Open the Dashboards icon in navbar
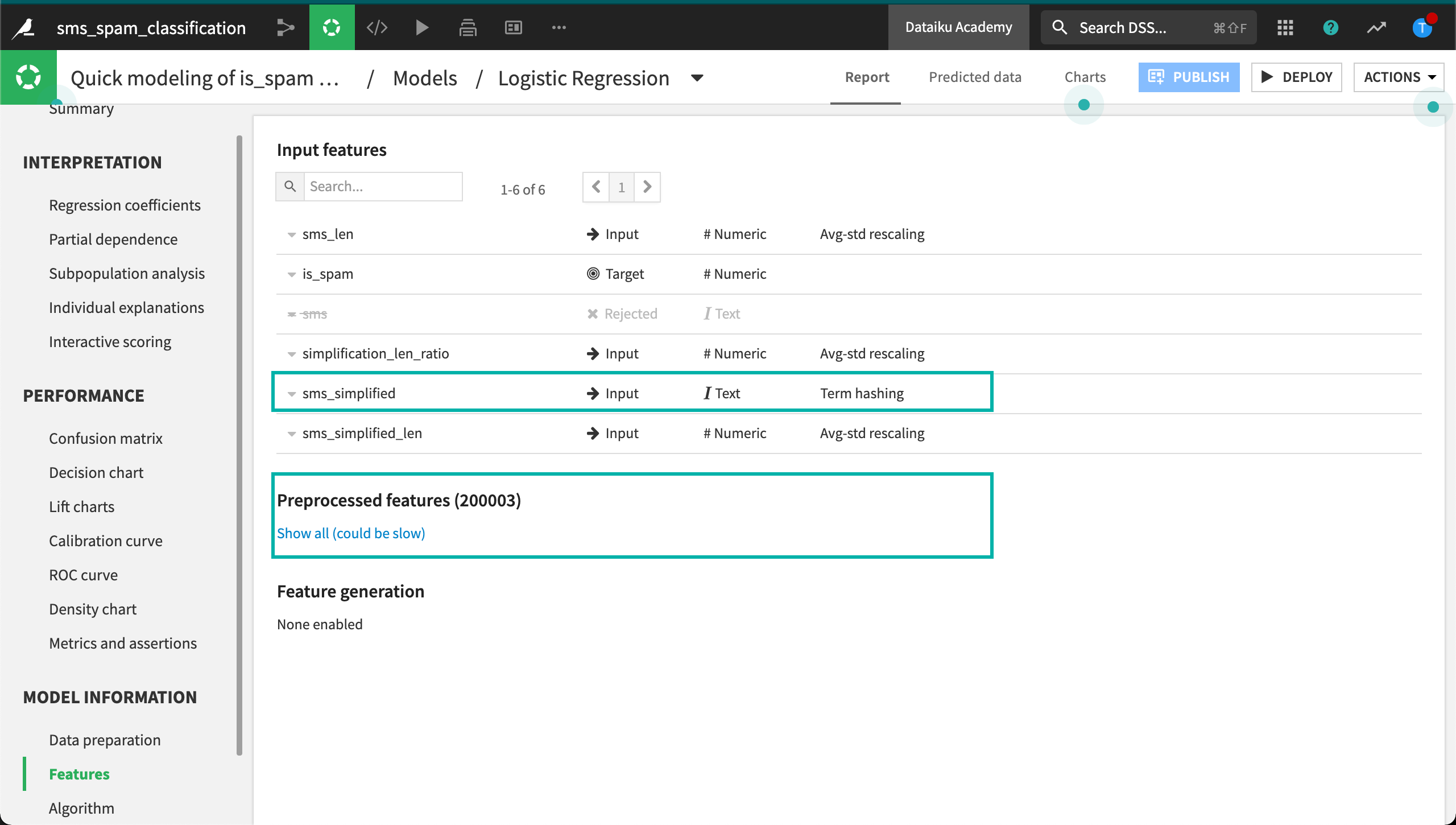 [x=513, y=27]
